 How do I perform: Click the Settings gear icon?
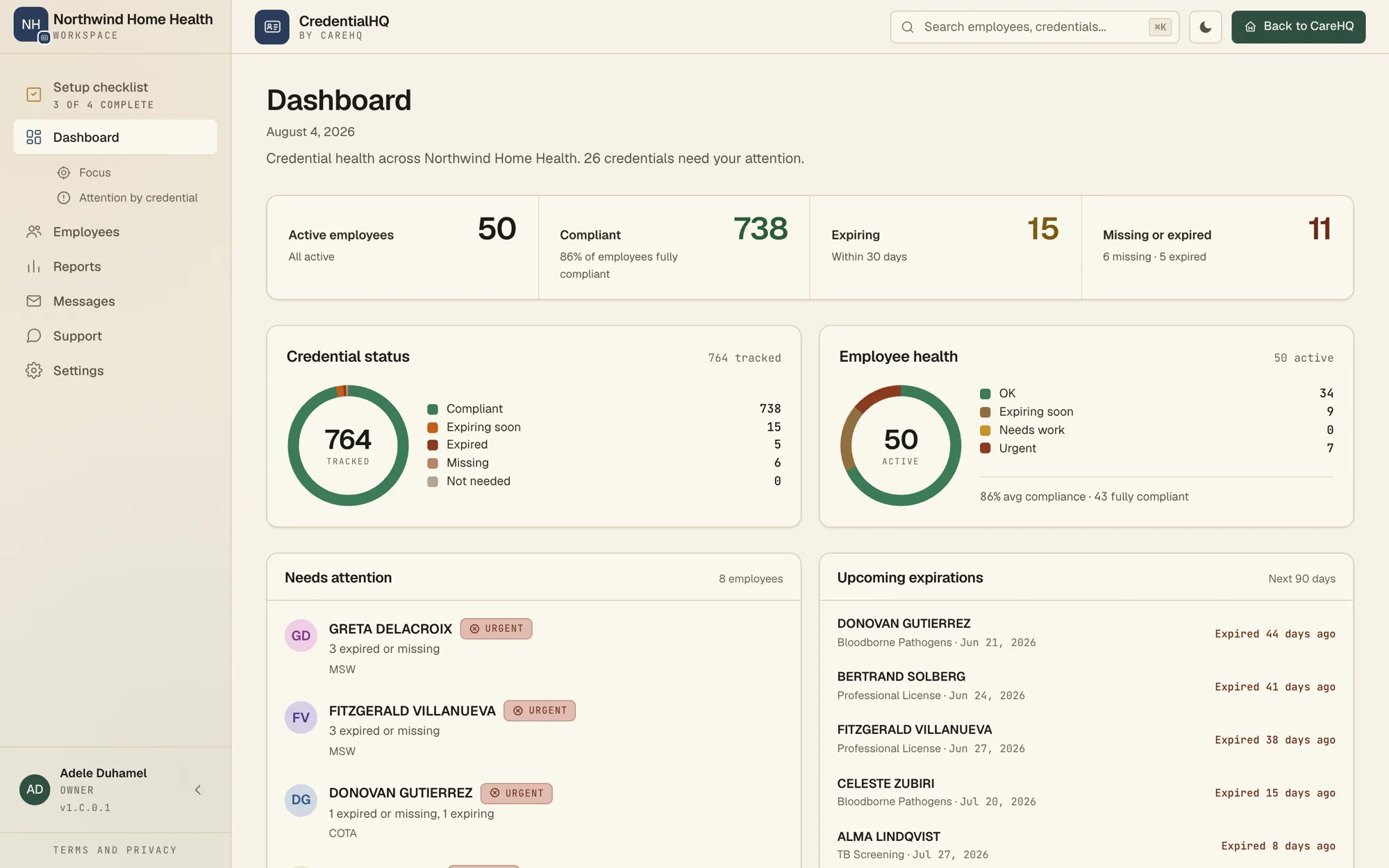tap(33, 371)
